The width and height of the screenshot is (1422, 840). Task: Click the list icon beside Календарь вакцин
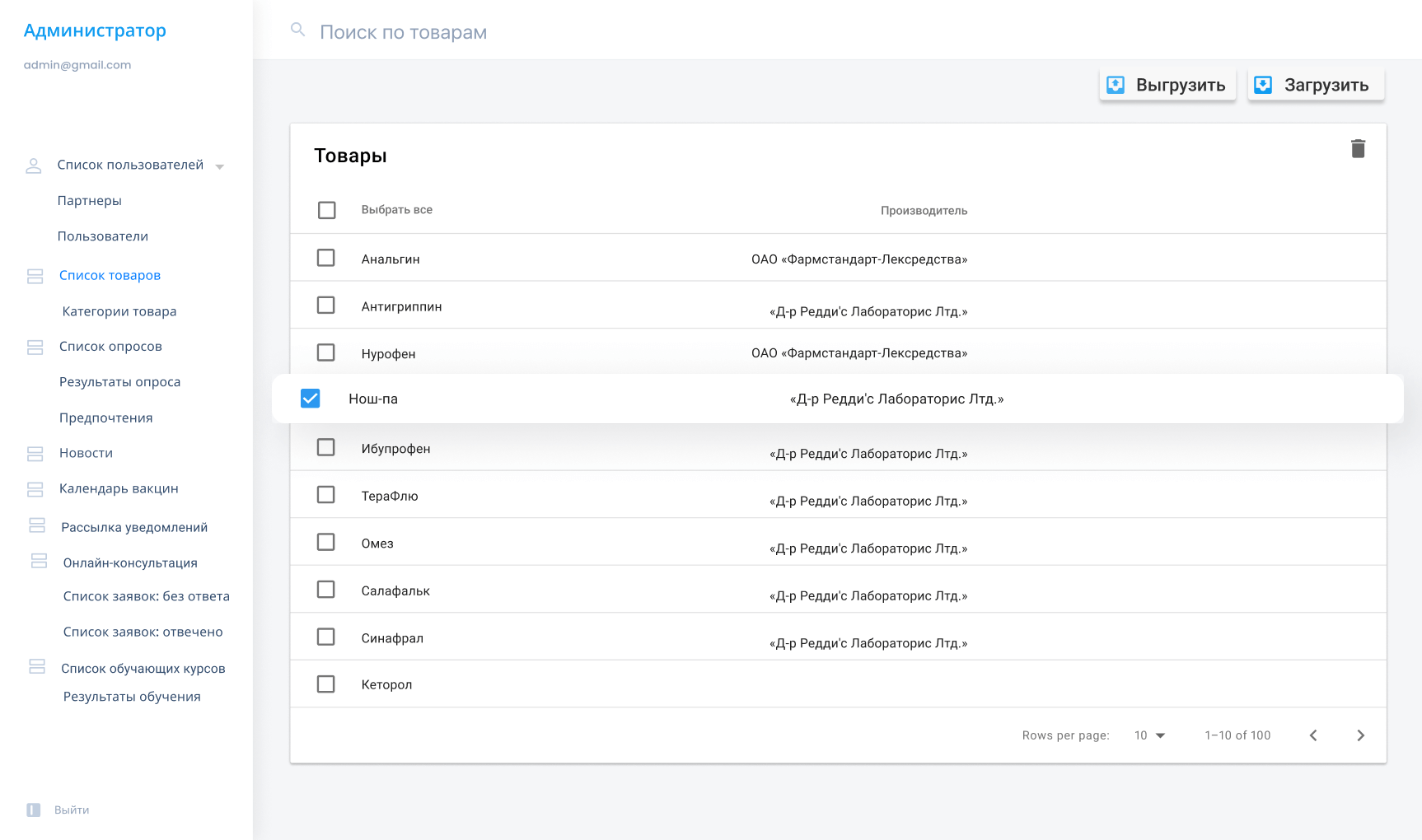click(35, 489)
